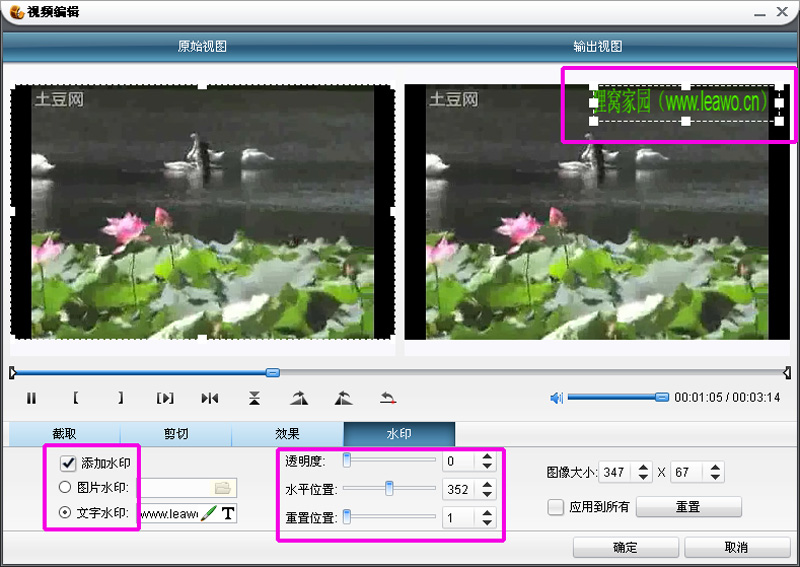Set the end mark with right bracket icon
This screenshot has height=567, width=800.
point(120,398)
